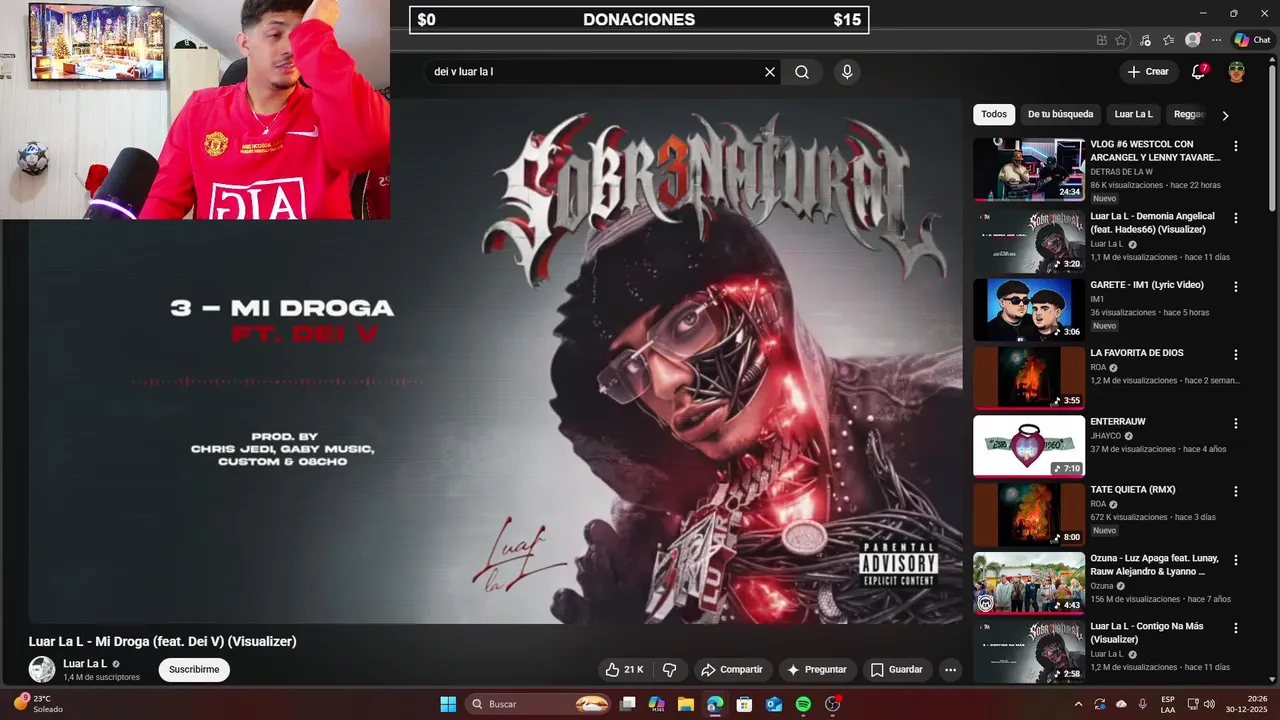Clear the YouTube search box text

click(770, 72)
